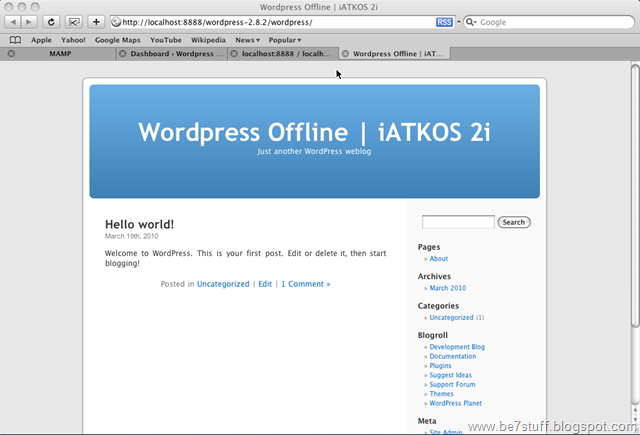Viewport: 640px width, 435px height.
Task: Expand the News bookmarks dropdown
Action: [x=247, y=40]
